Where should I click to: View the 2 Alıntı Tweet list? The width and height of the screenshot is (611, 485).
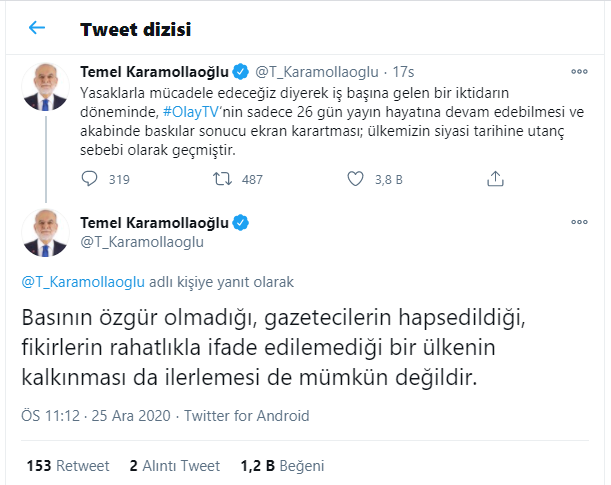point(175,465)
